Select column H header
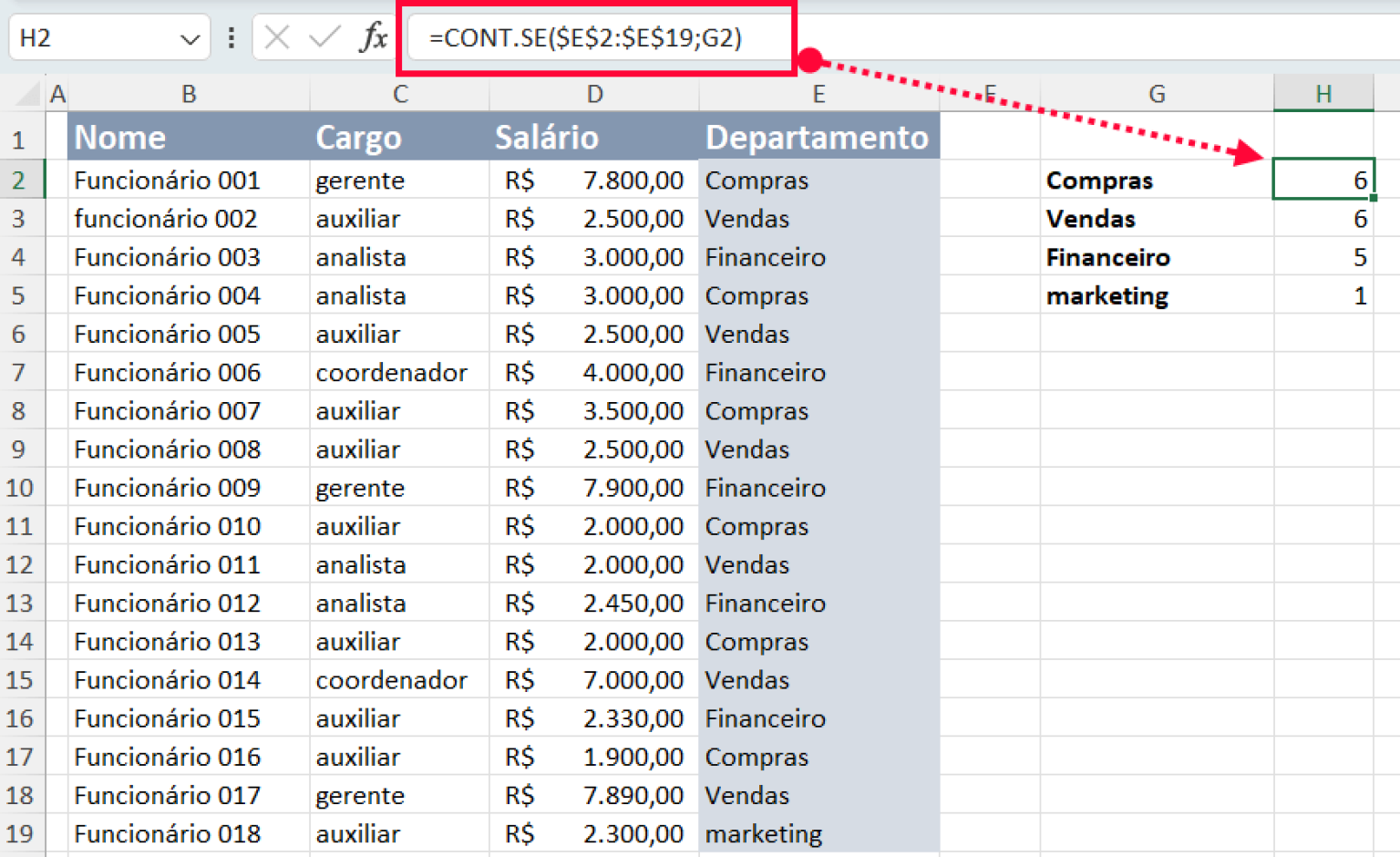The height and width of the screenshot is (857, 1400). pos(1323,92)
